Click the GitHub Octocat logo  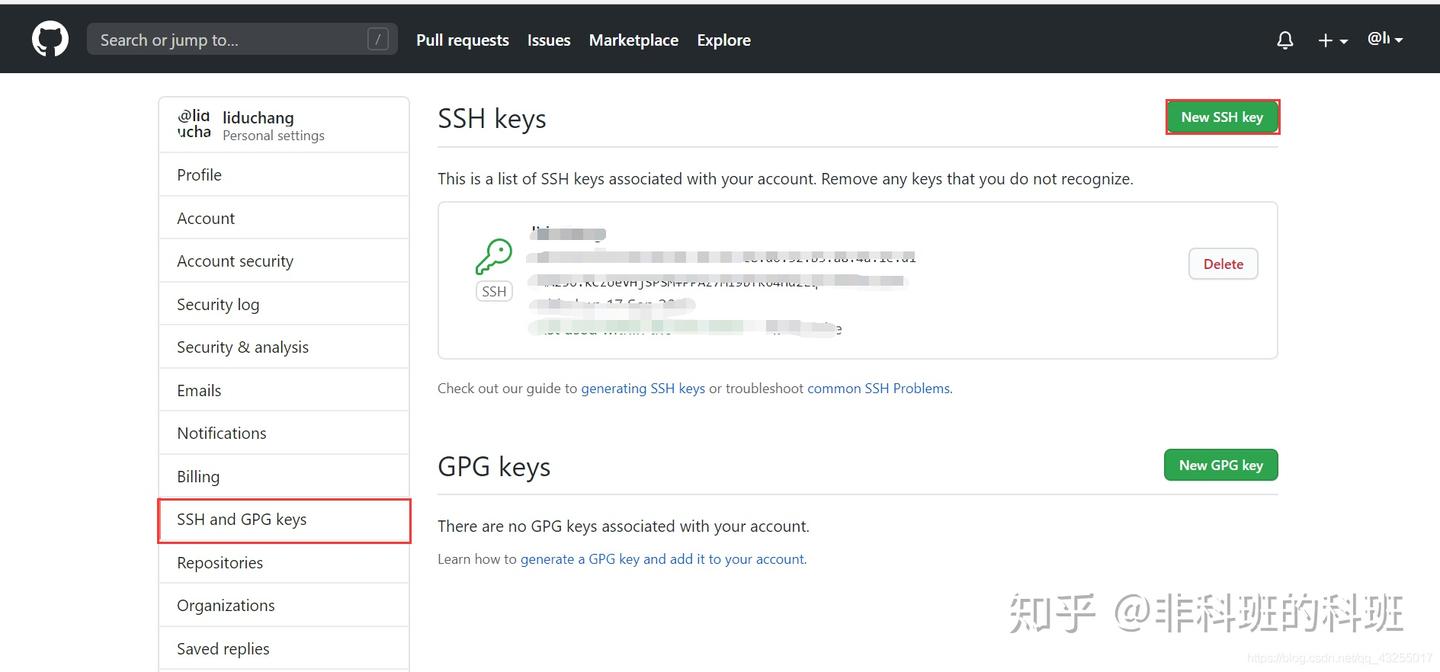coord(50,40)
